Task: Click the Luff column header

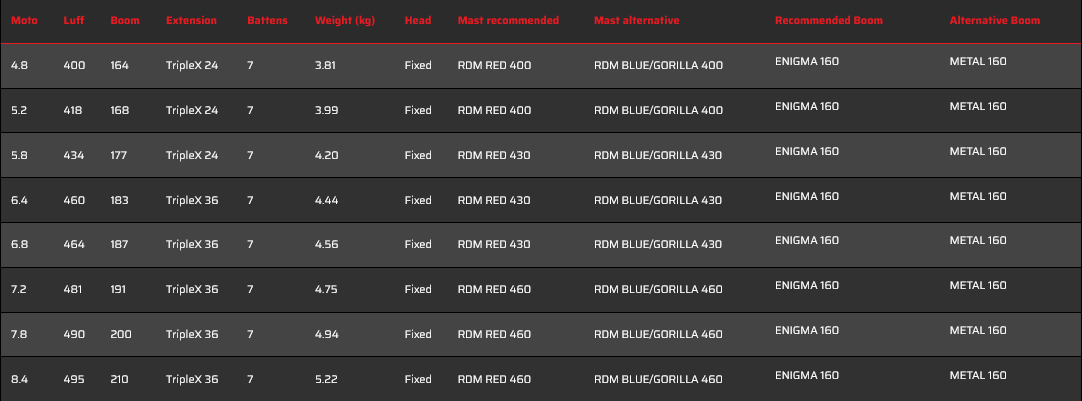Action: (x=74, y=20)
